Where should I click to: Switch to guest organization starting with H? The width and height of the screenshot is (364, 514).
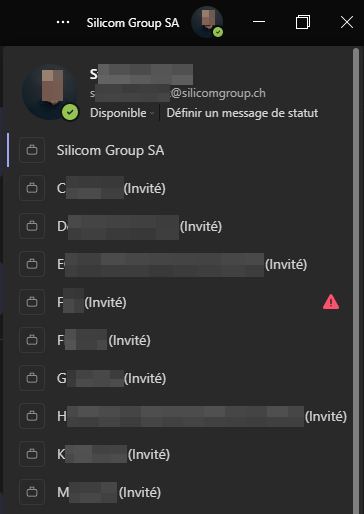[179, 416]
